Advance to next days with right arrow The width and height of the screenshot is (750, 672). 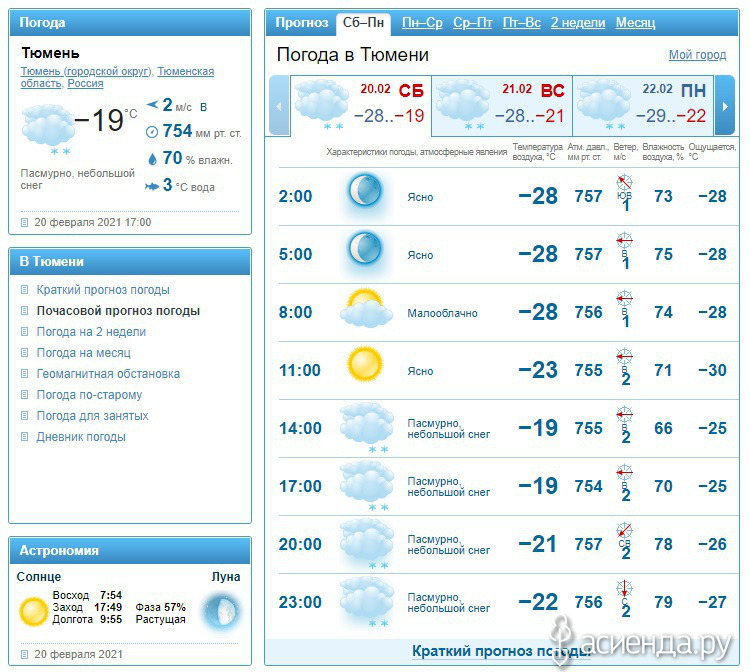click(x=725, y=106)
